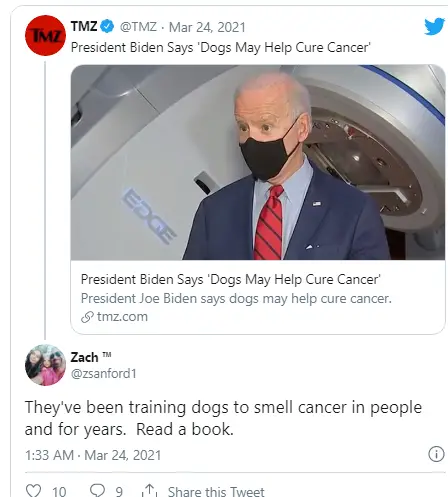Open the @TMZ handle link
Image resolution: width=448 pixels, height=497 pixels.
coord(138,27)
